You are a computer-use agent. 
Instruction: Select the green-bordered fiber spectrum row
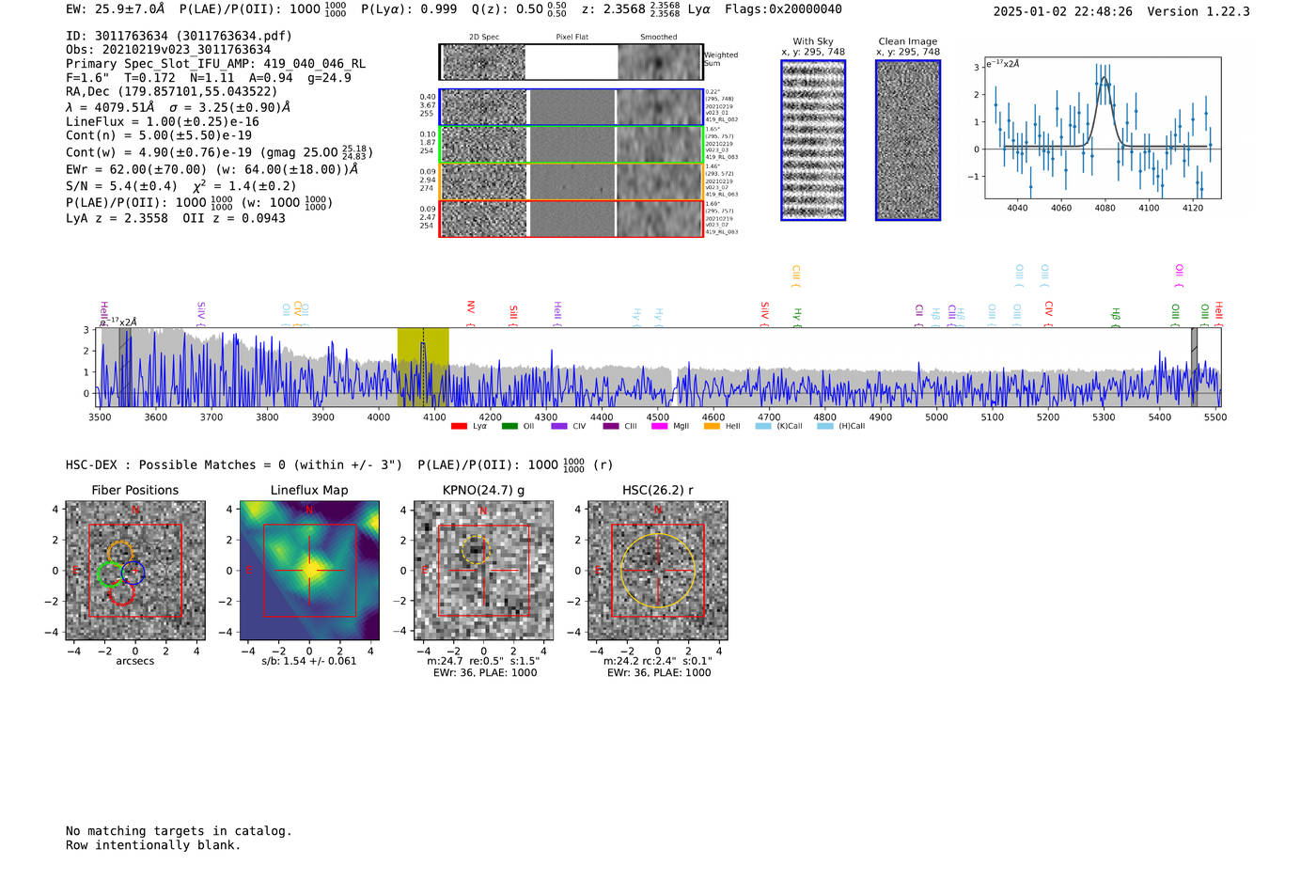tap(572, 145)
